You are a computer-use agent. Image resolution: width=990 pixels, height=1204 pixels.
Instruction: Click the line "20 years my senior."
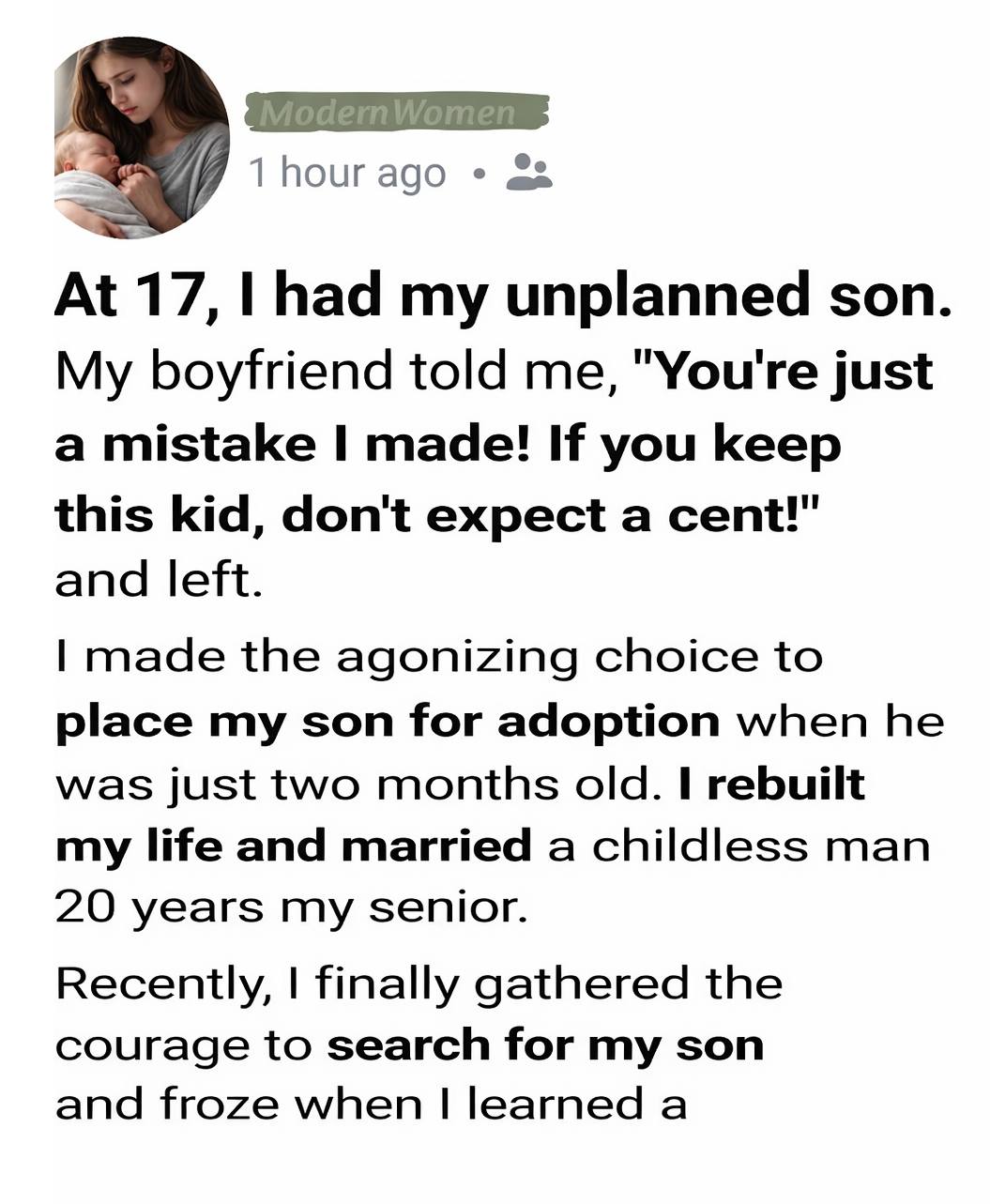(292, 907)
